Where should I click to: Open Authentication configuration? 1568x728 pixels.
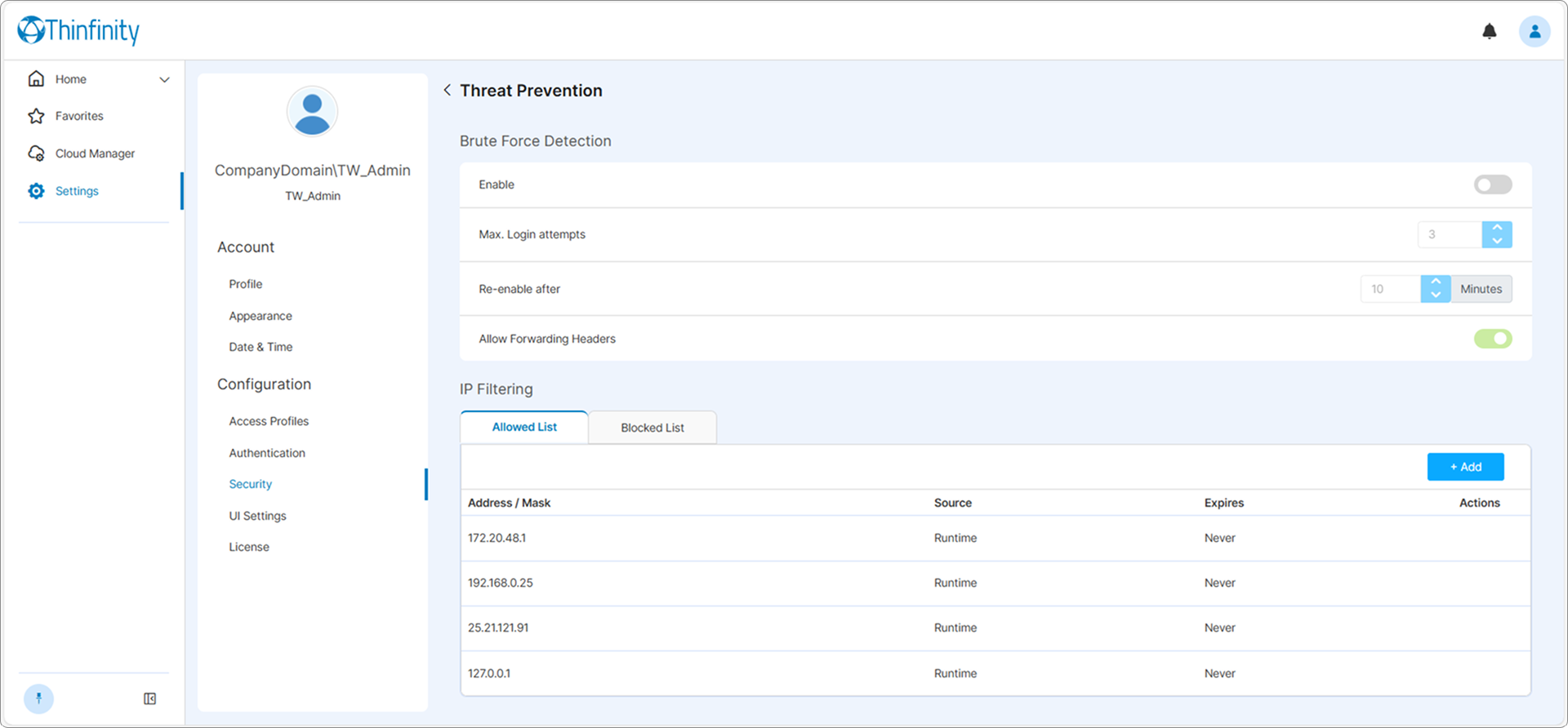267,453
